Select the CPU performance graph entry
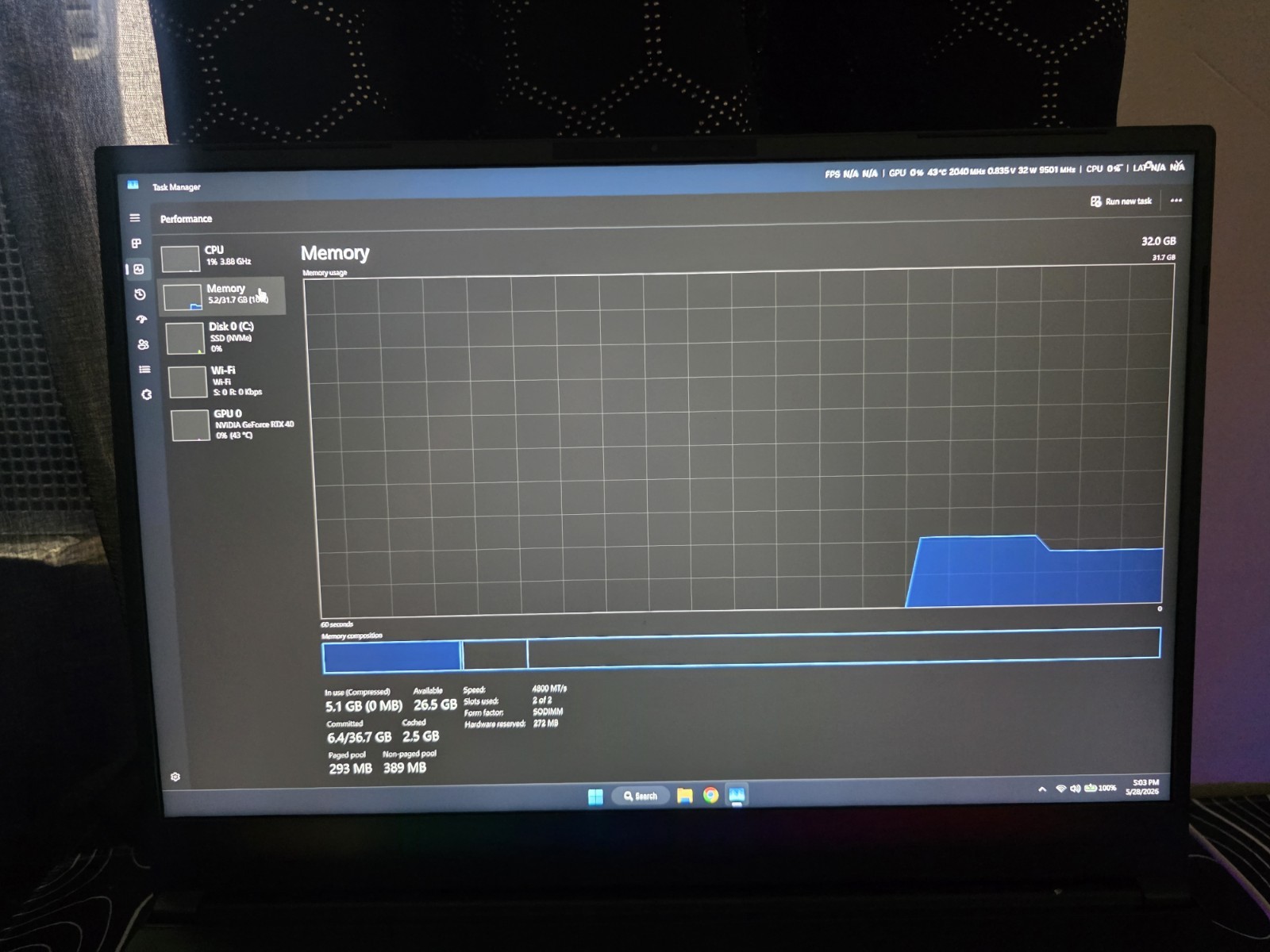This screenshot has height=952, width=1270. pyautogui.click(x=221, y=257)
